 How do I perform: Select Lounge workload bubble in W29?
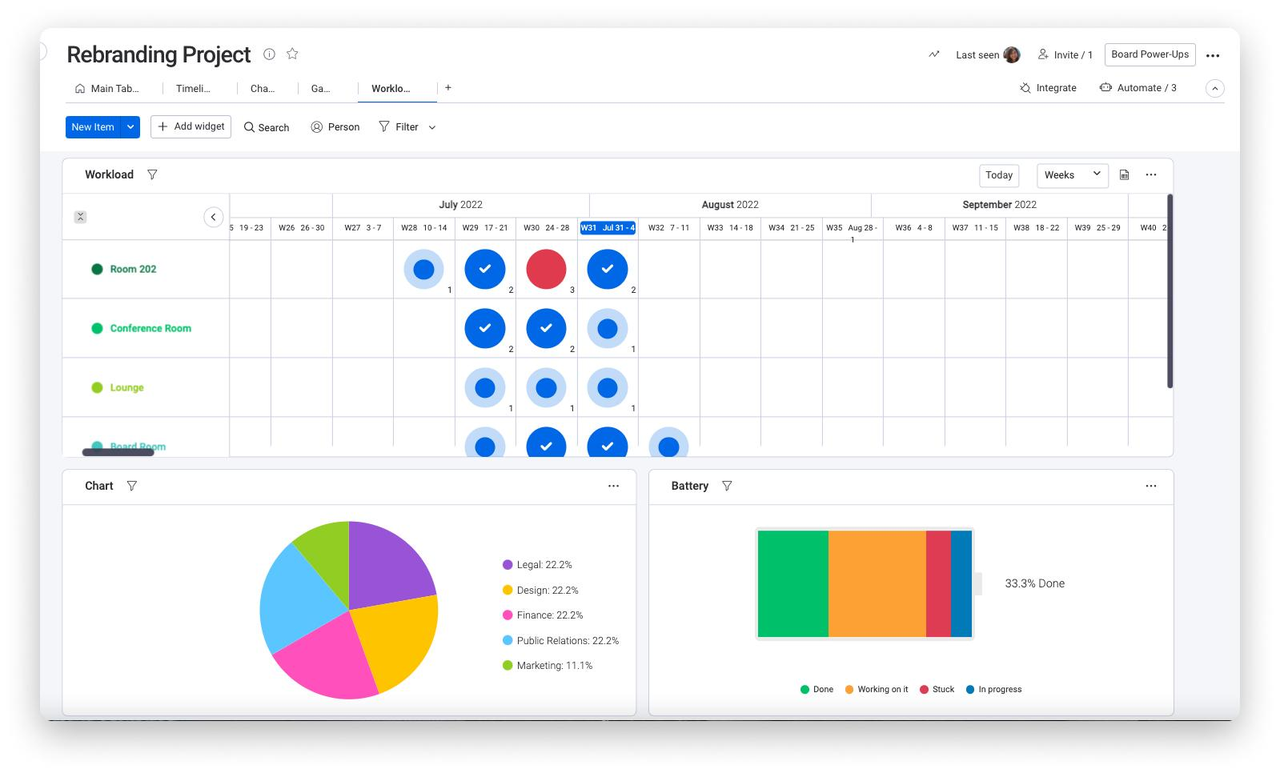485,387
